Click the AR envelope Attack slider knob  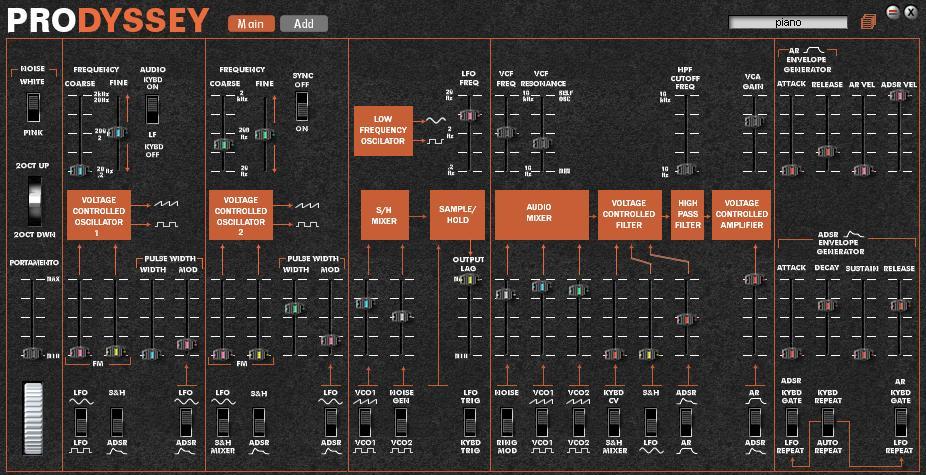(x=791, y=171)
